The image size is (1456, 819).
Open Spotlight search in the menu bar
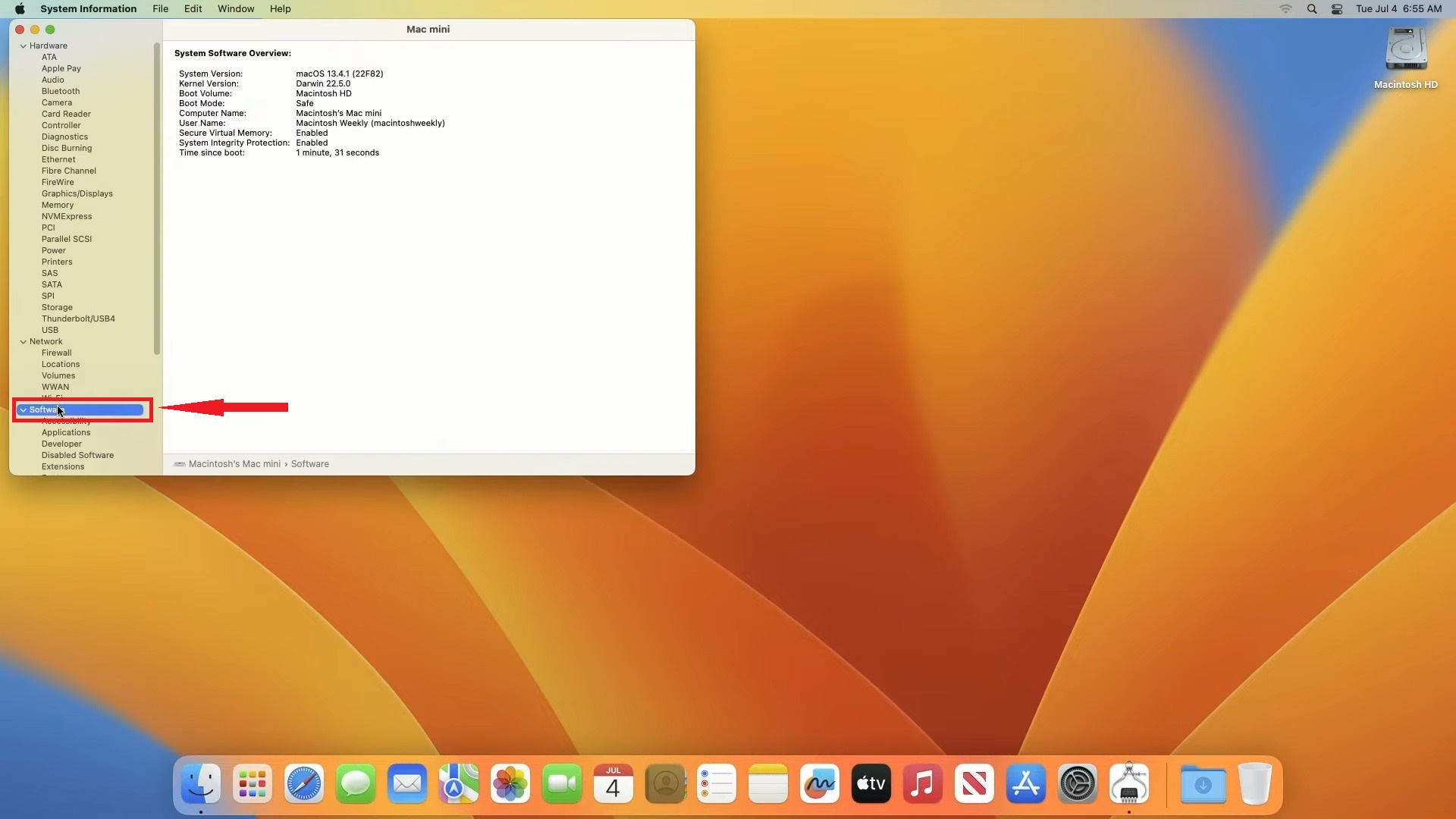tap(1311, 8)
